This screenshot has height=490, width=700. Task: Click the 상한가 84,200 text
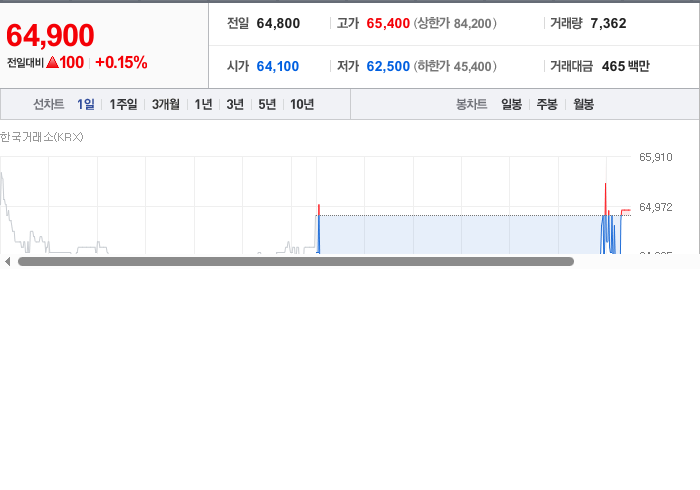click(x=455, y=23)
